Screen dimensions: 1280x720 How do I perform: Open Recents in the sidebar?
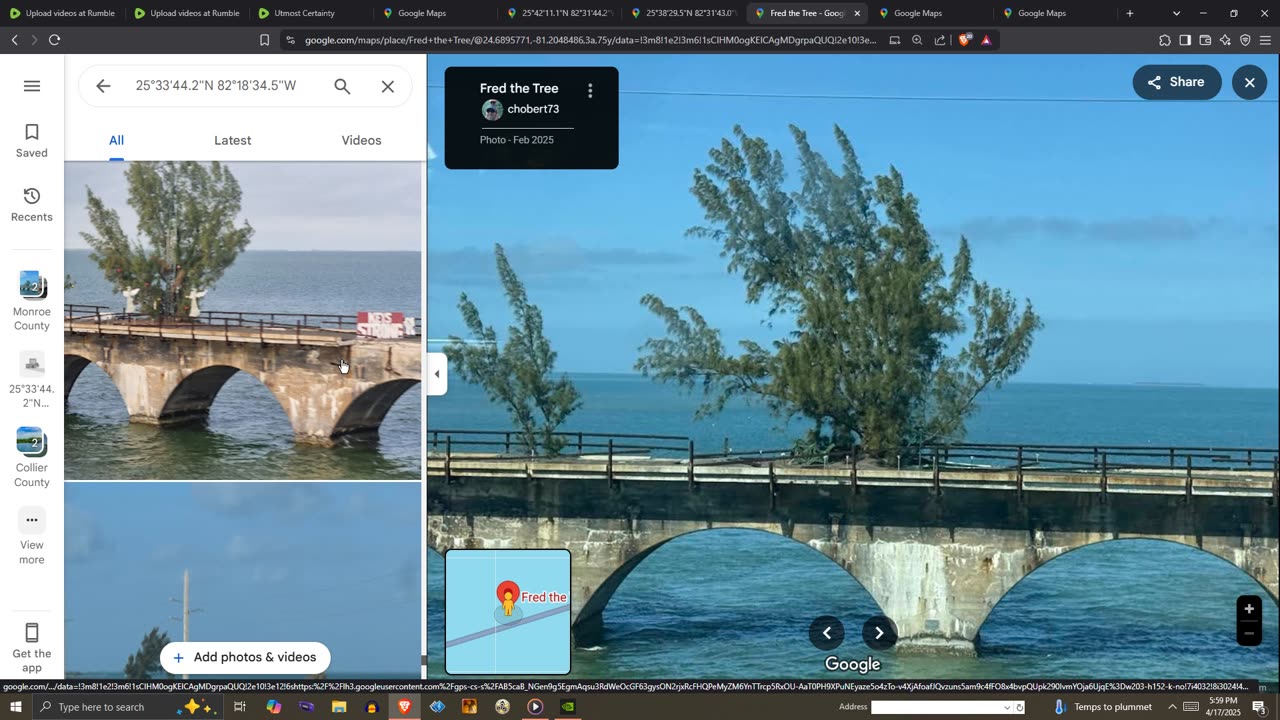click(32, 205)
